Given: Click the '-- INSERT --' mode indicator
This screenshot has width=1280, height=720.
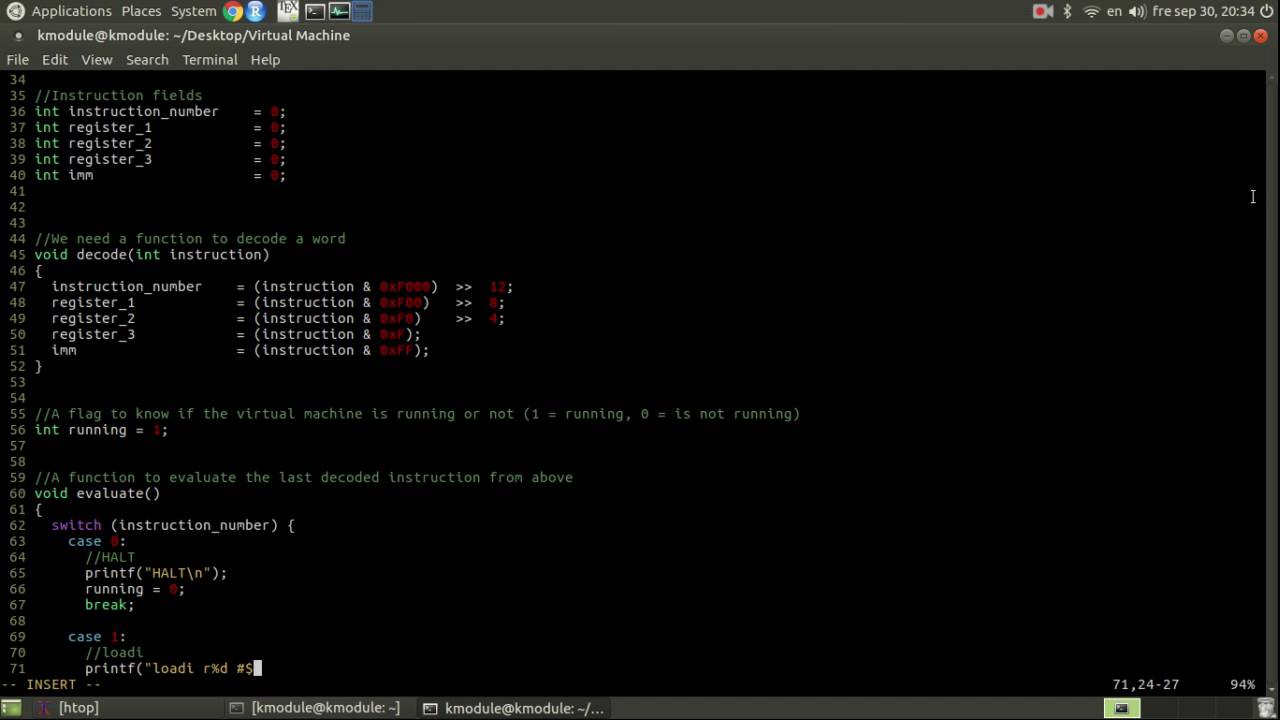Looking at the screenshot, I should pos(51,685).
